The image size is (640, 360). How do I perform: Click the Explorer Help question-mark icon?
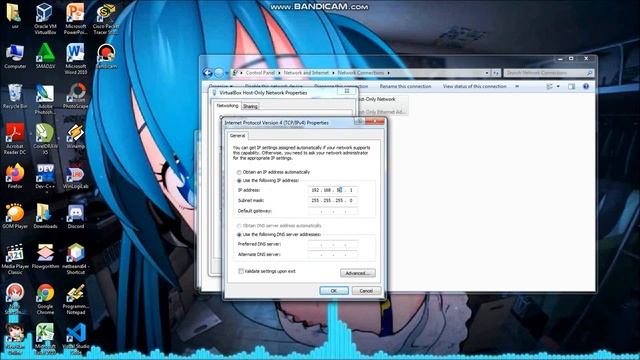(586, 87)
